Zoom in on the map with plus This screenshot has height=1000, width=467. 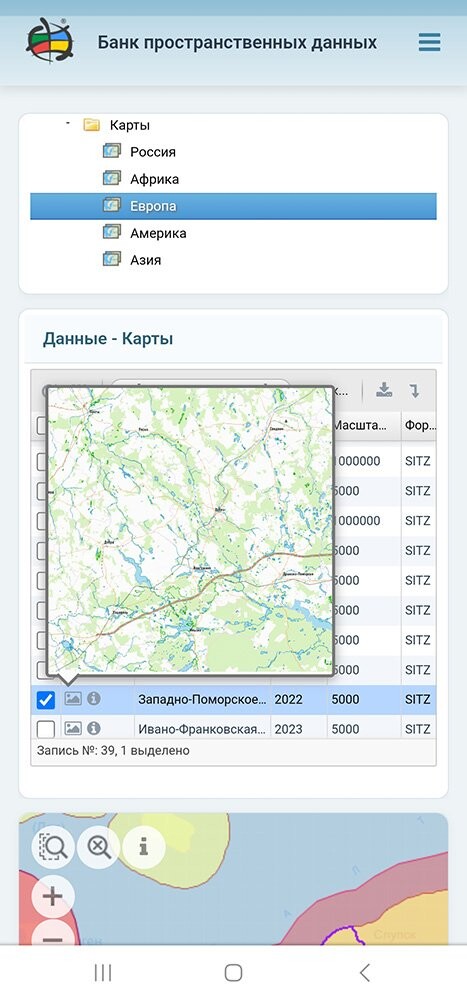[x=53, y=897]
